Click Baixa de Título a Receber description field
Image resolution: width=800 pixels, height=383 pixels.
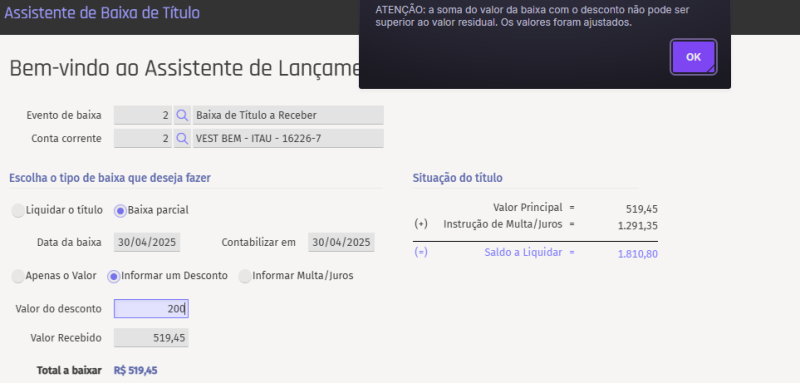(288, 115)
